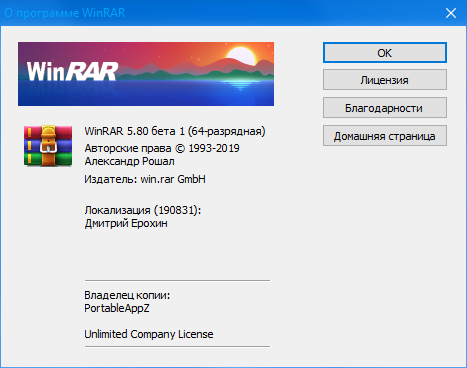Close the О программе WinRAR dialog

[451, 13]
